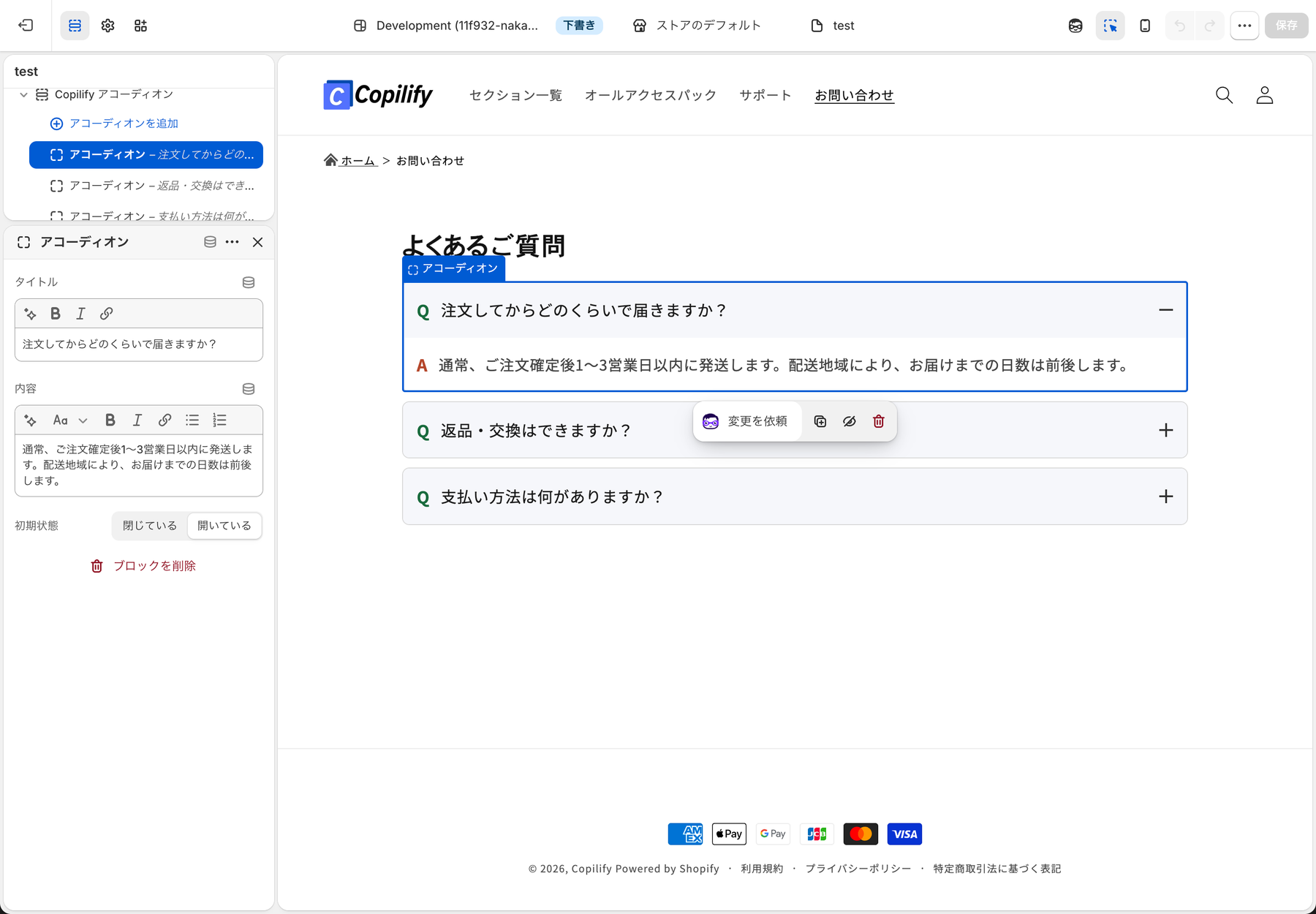Open サポート nav menu item

click(x=765, y=95)
